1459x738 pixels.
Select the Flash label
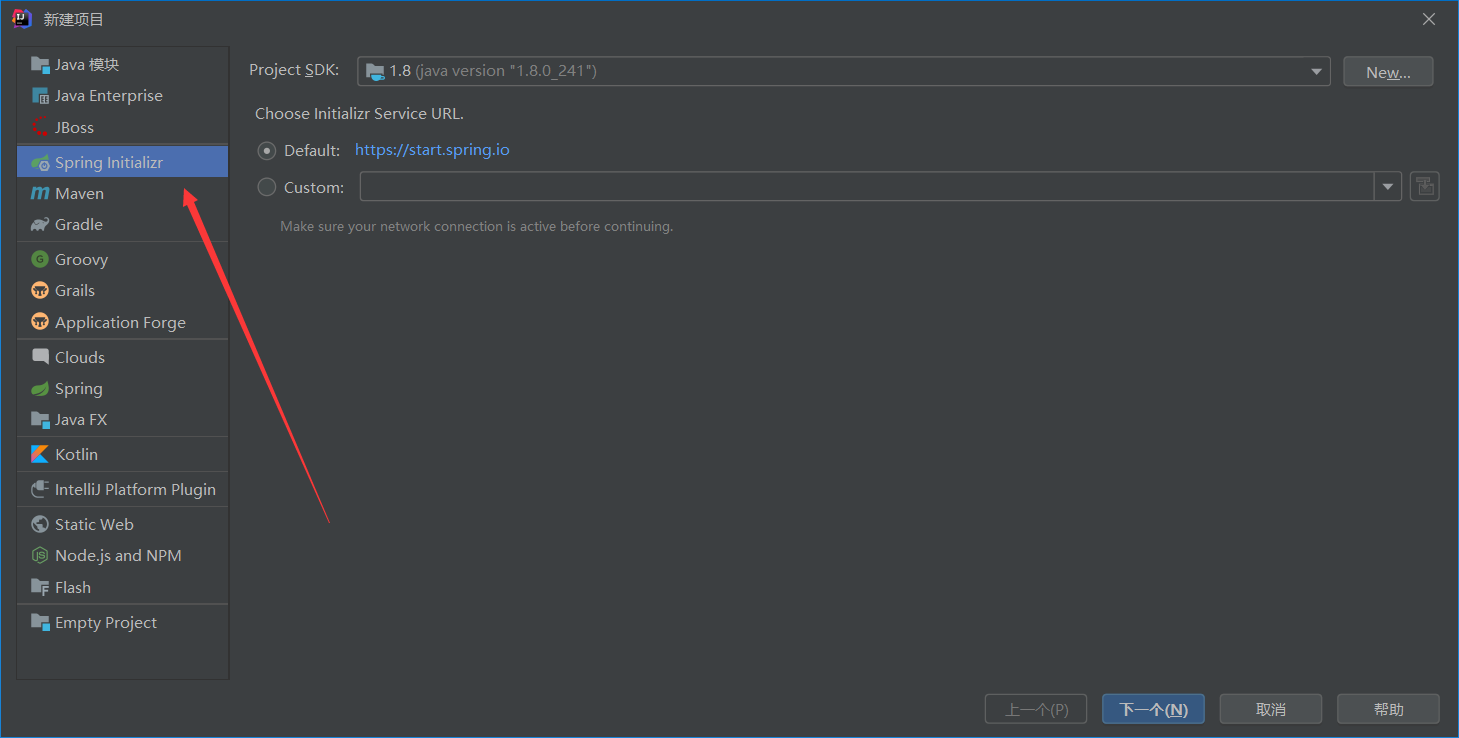tap(73, 587)
